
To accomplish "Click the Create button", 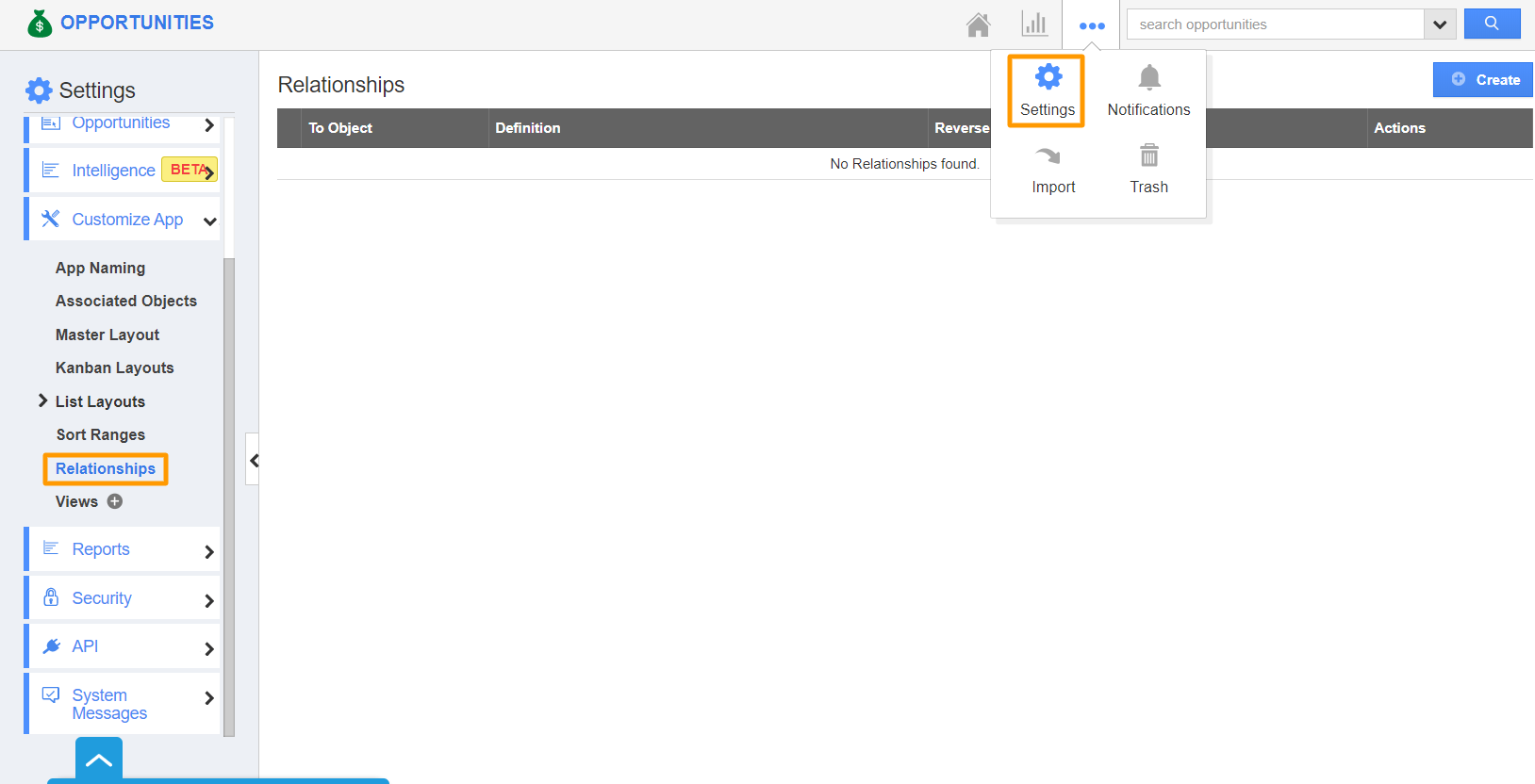I will coord(1483,79).
